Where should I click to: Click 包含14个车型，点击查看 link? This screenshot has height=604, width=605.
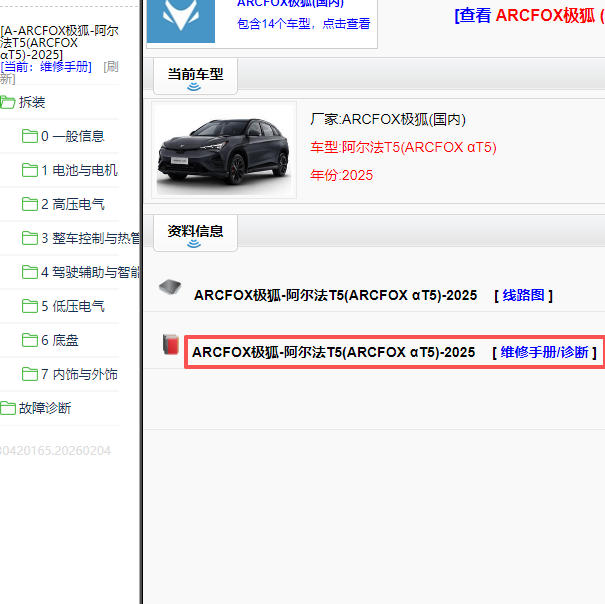[304, 24]
